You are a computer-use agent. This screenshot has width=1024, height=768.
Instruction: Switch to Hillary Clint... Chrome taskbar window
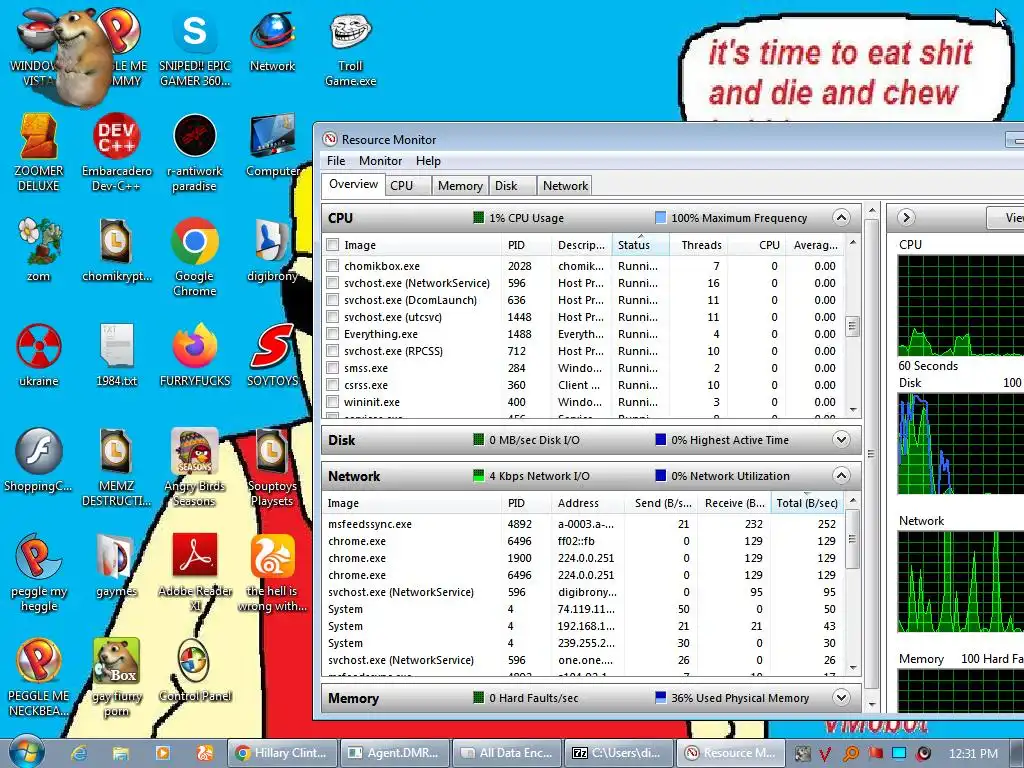click(283, 753)
